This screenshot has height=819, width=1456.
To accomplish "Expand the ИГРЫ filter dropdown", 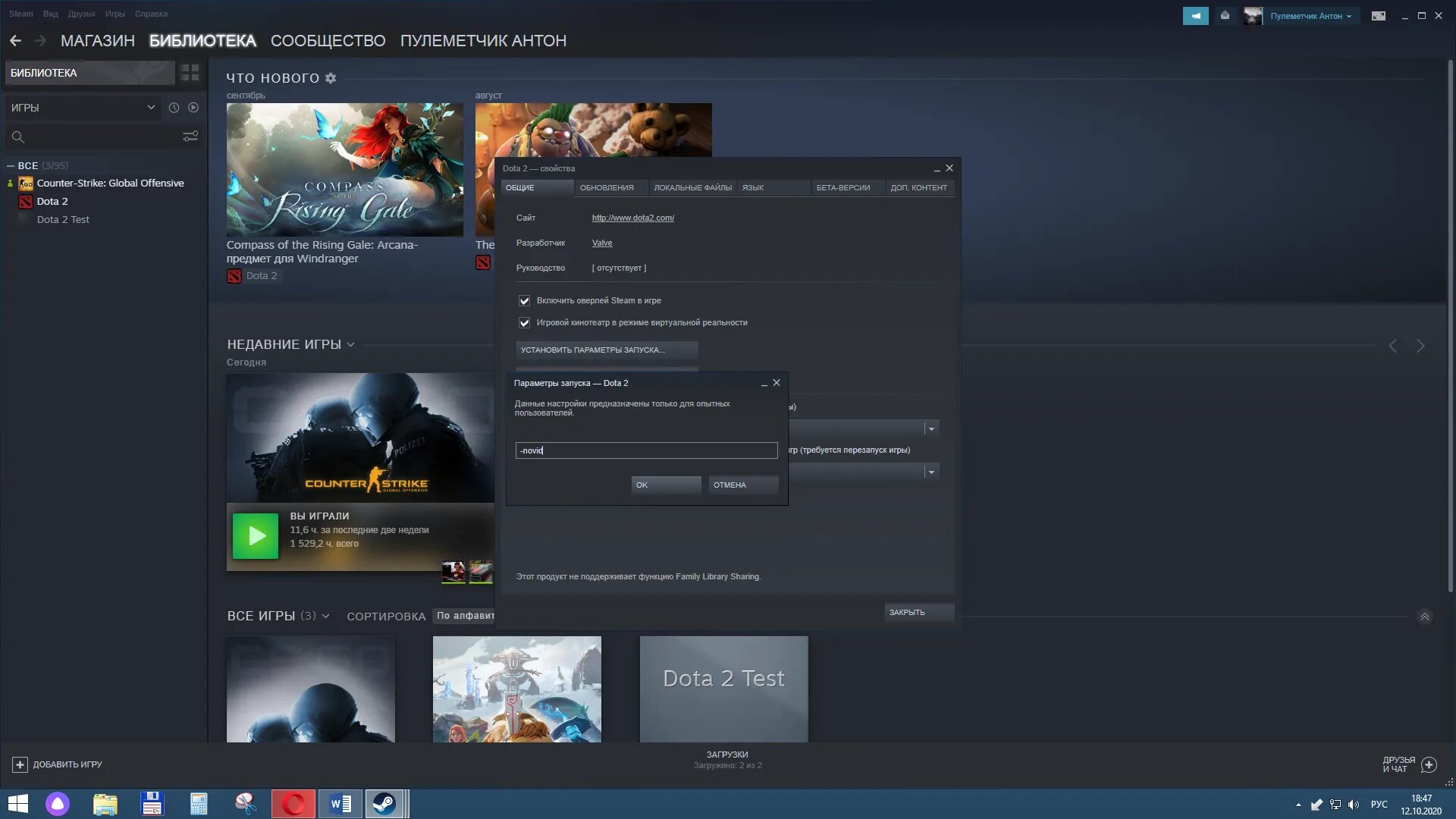I will [151, 108].
